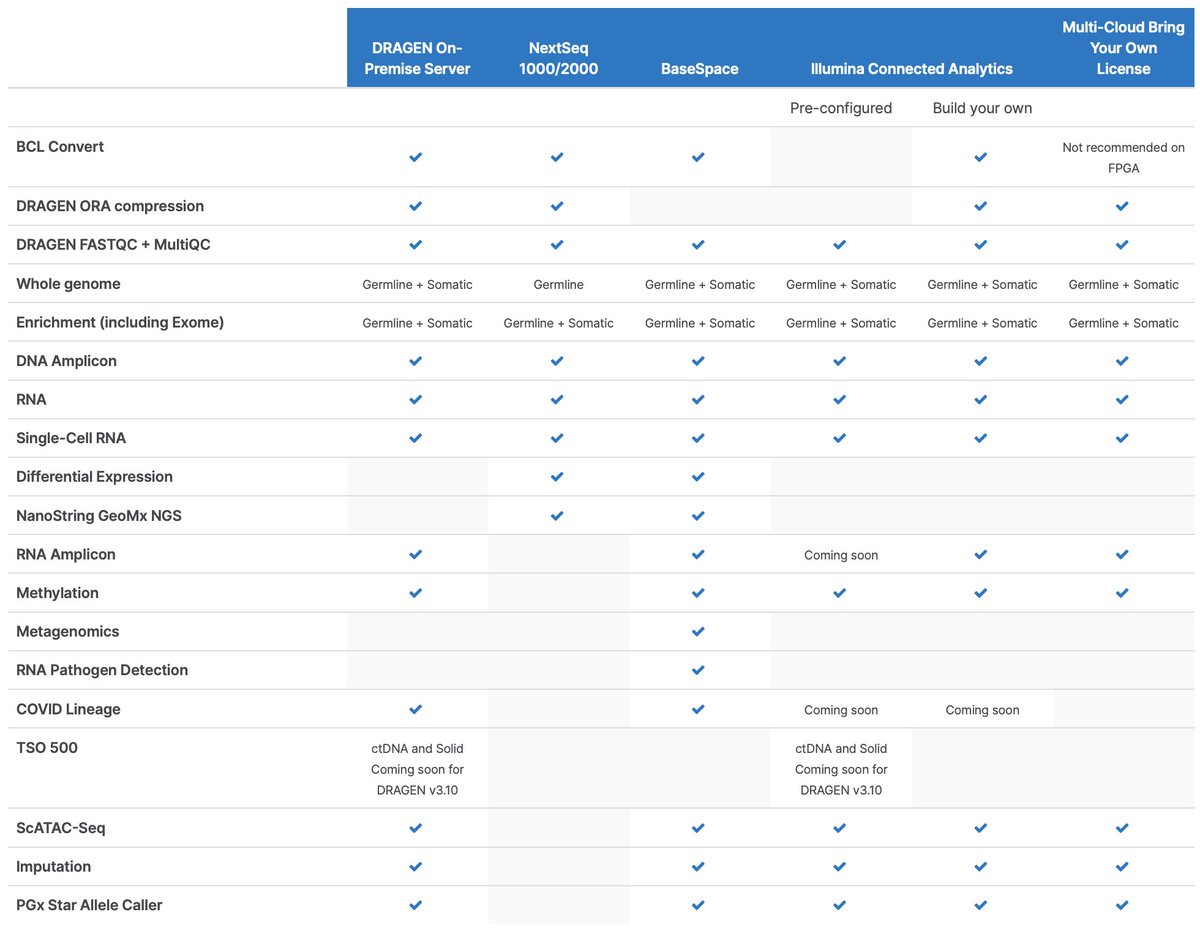Click DNA Amplicon checkmark under DRAGEN On-Premise Server
This screenshot has width=1200, height=928.
(x=416, y=361)
